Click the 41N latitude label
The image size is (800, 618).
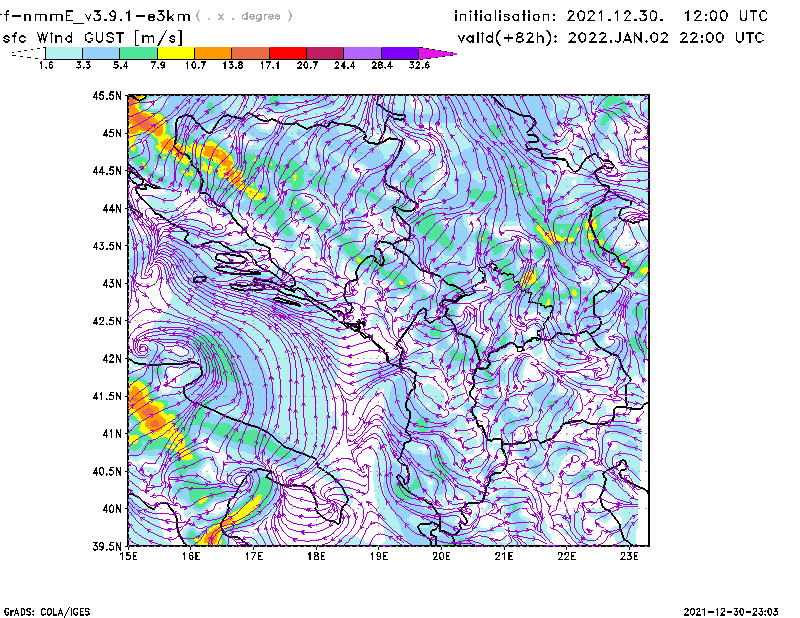(x=112, y=433)
